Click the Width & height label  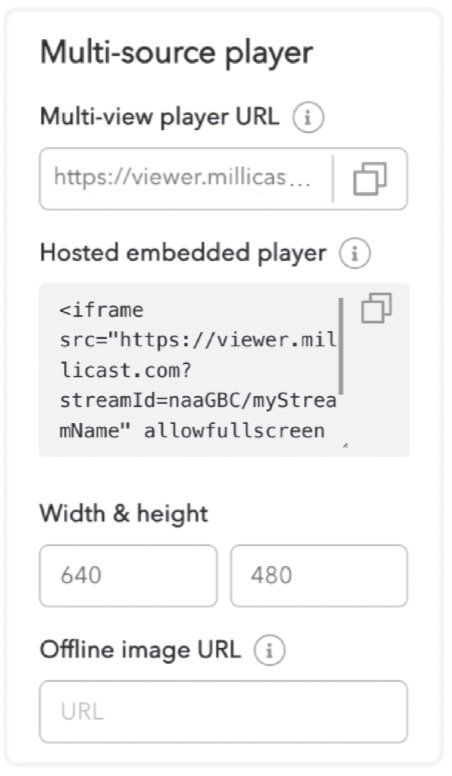click(124, 514)
